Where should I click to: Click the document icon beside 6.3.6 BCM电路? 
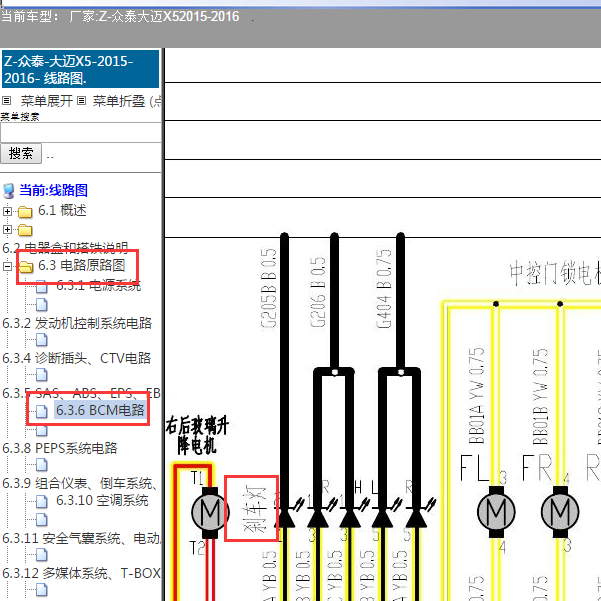pos(42,412)
